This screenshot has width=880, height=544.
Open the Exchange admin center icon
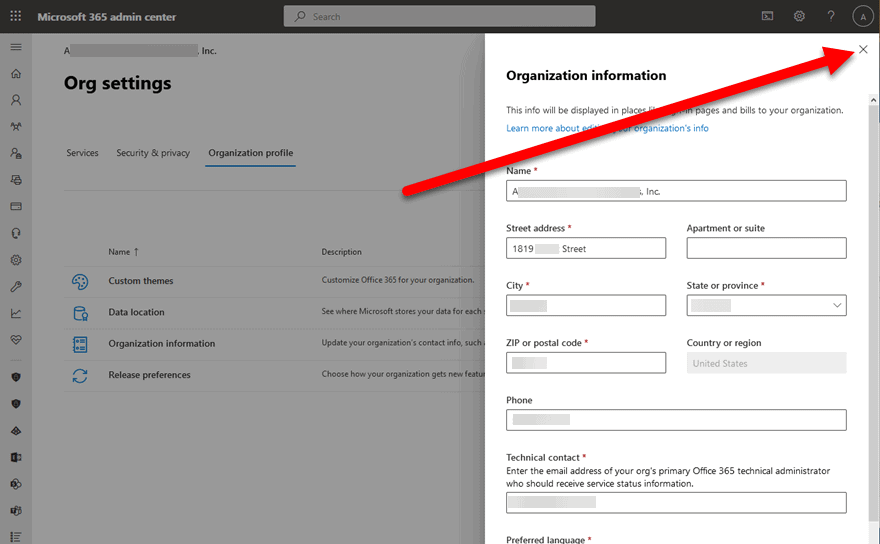16,458
